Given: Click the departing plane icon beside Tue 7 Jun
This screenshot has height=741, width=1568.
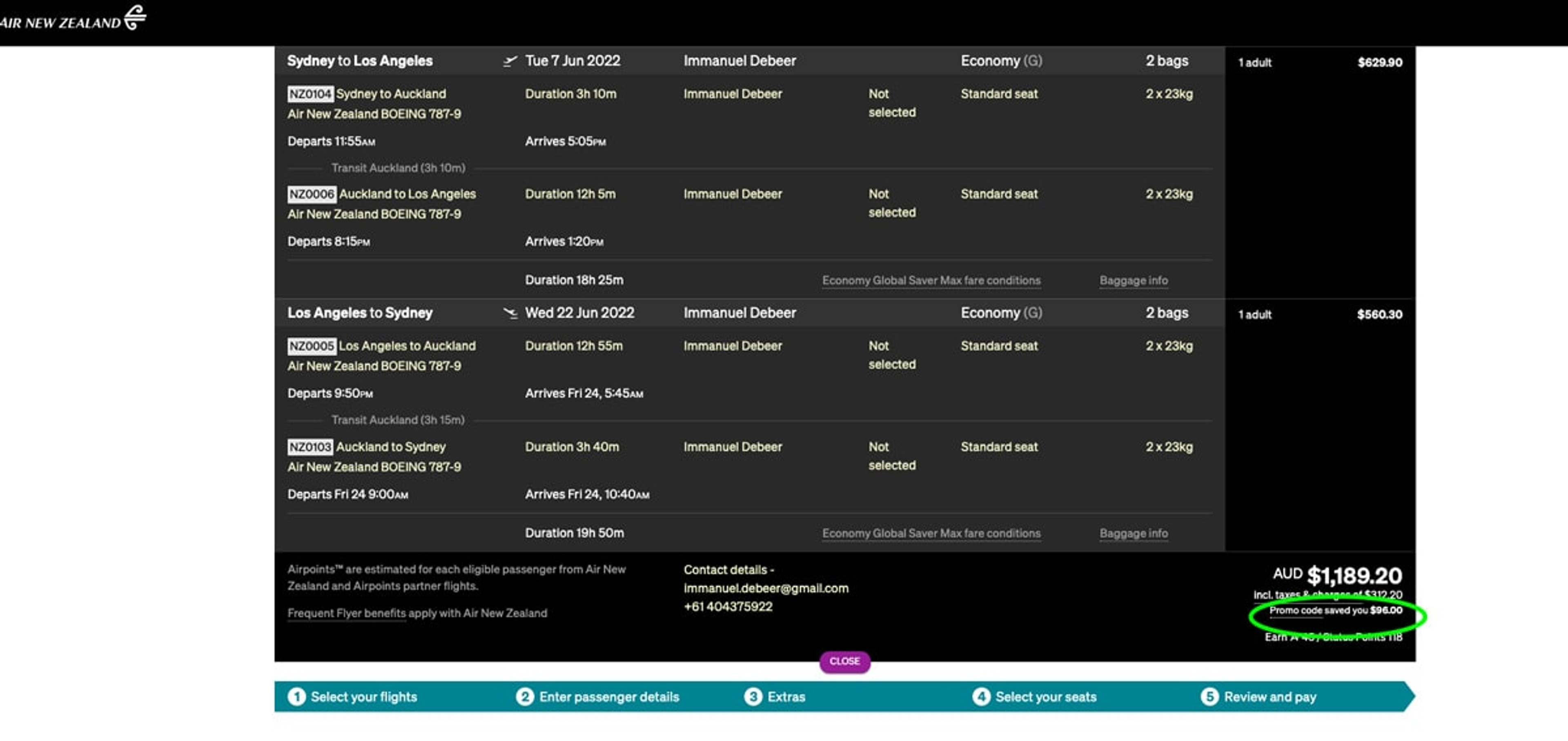Looking at the screenshot, I should (510, 61).
